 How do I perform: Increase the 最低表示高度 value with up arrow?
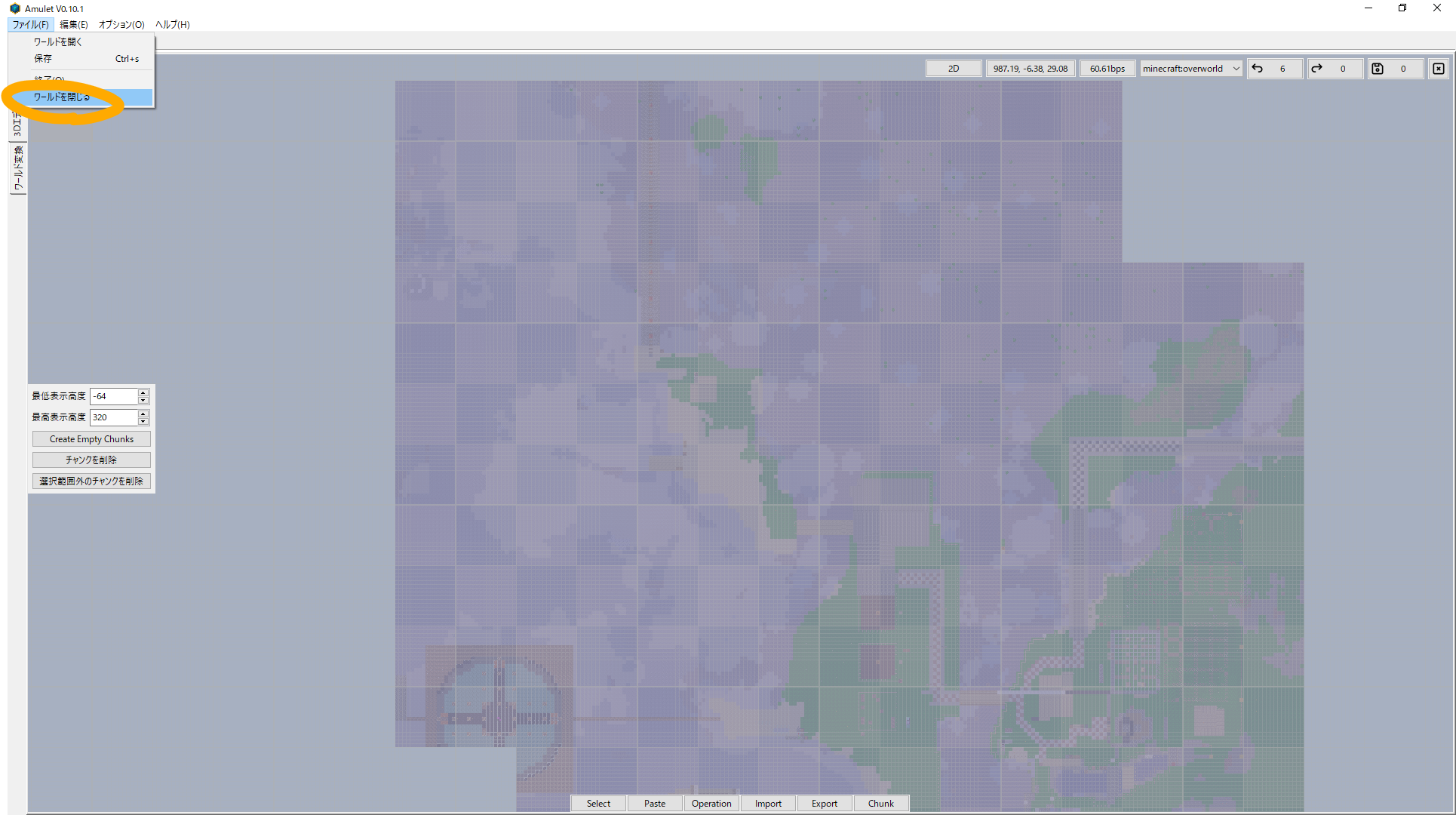click(143, 392)
